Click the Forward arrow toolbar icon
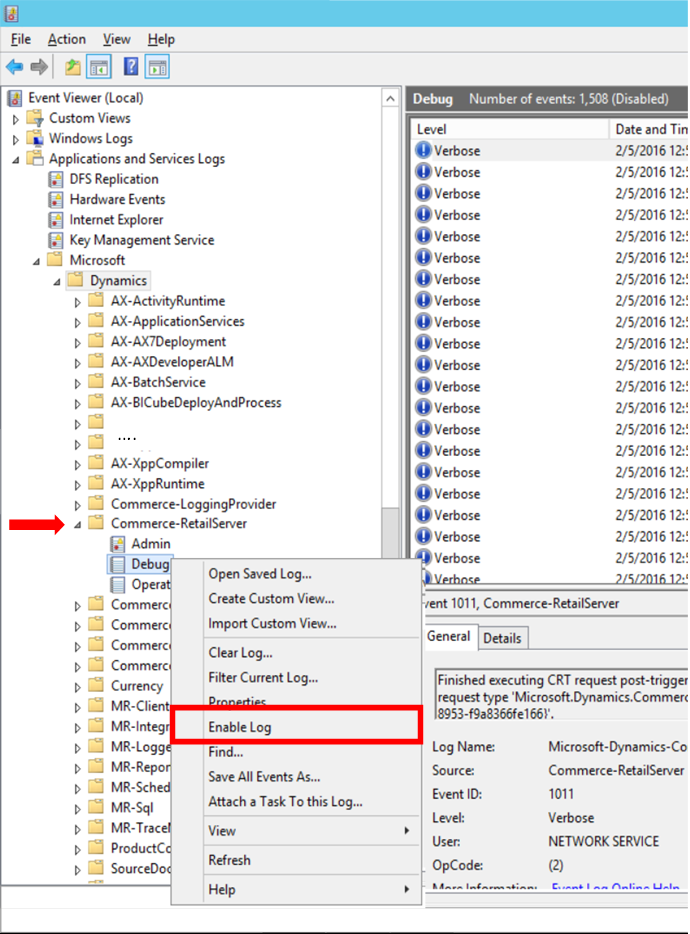690x934 pixels. (x=39, y=67)
